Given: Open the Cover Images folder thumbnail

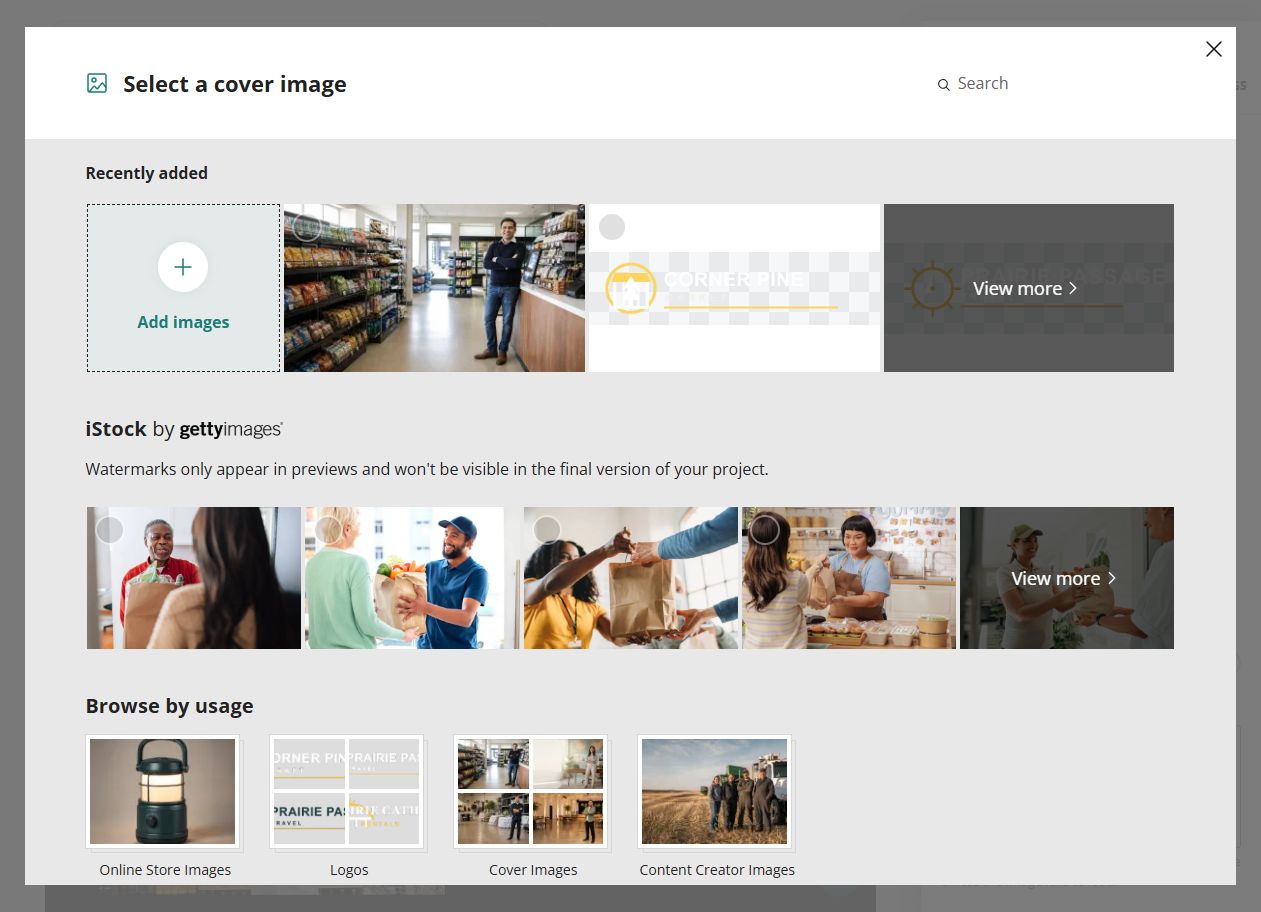Looking at the screenshot, I should (x=531, y=792).
